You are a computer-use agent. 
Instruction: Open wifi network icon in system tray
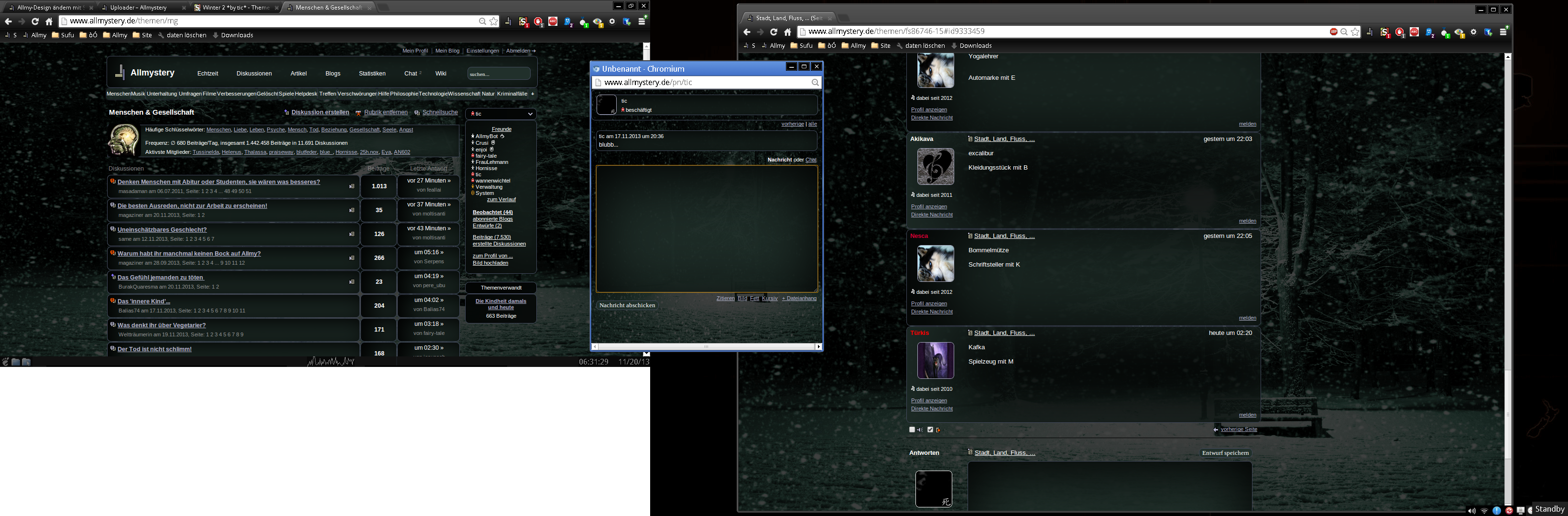click(1484, 511)
